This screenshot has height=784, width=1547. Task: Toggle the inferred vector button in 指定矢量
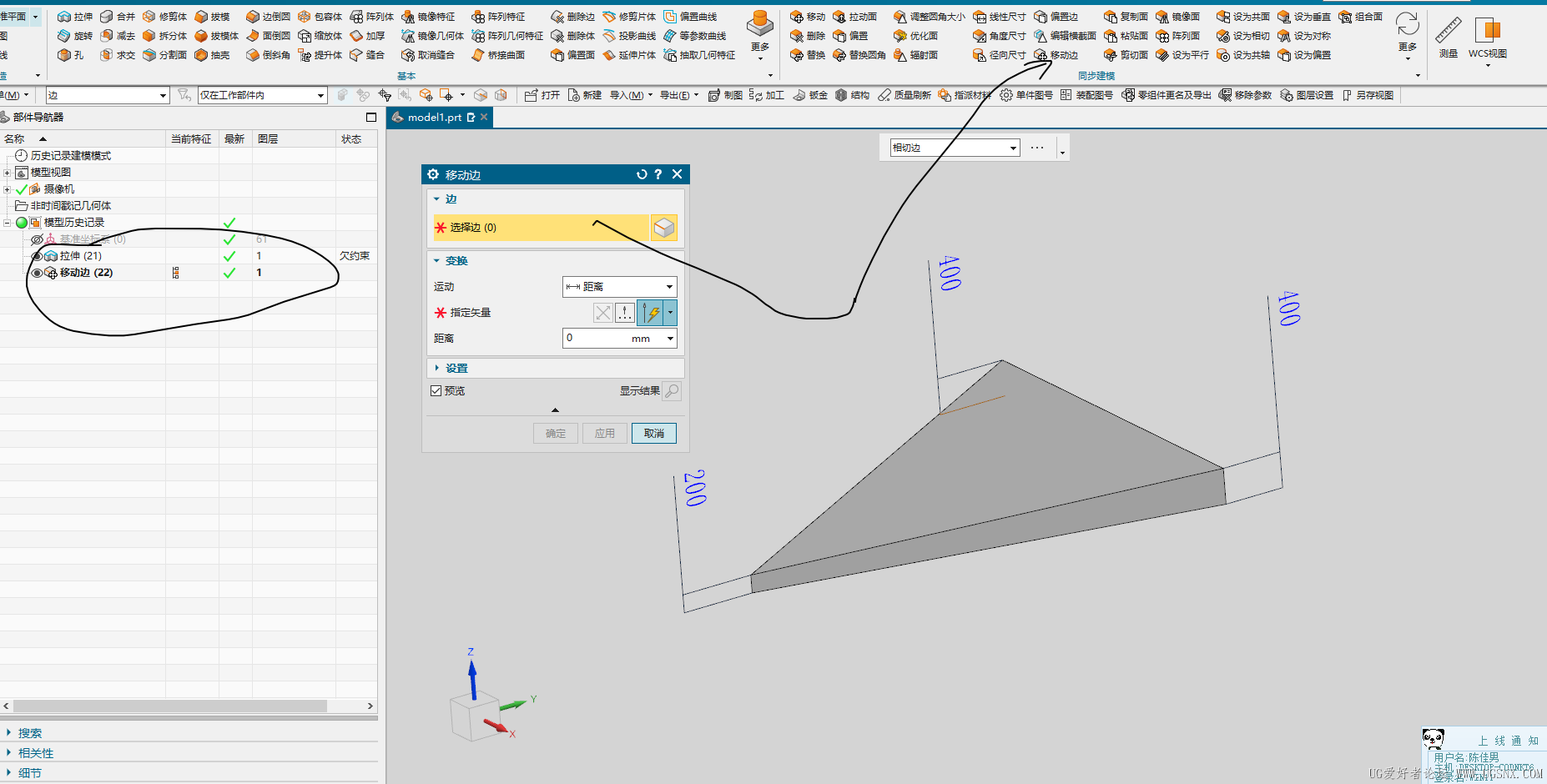(x=651, y=313)
